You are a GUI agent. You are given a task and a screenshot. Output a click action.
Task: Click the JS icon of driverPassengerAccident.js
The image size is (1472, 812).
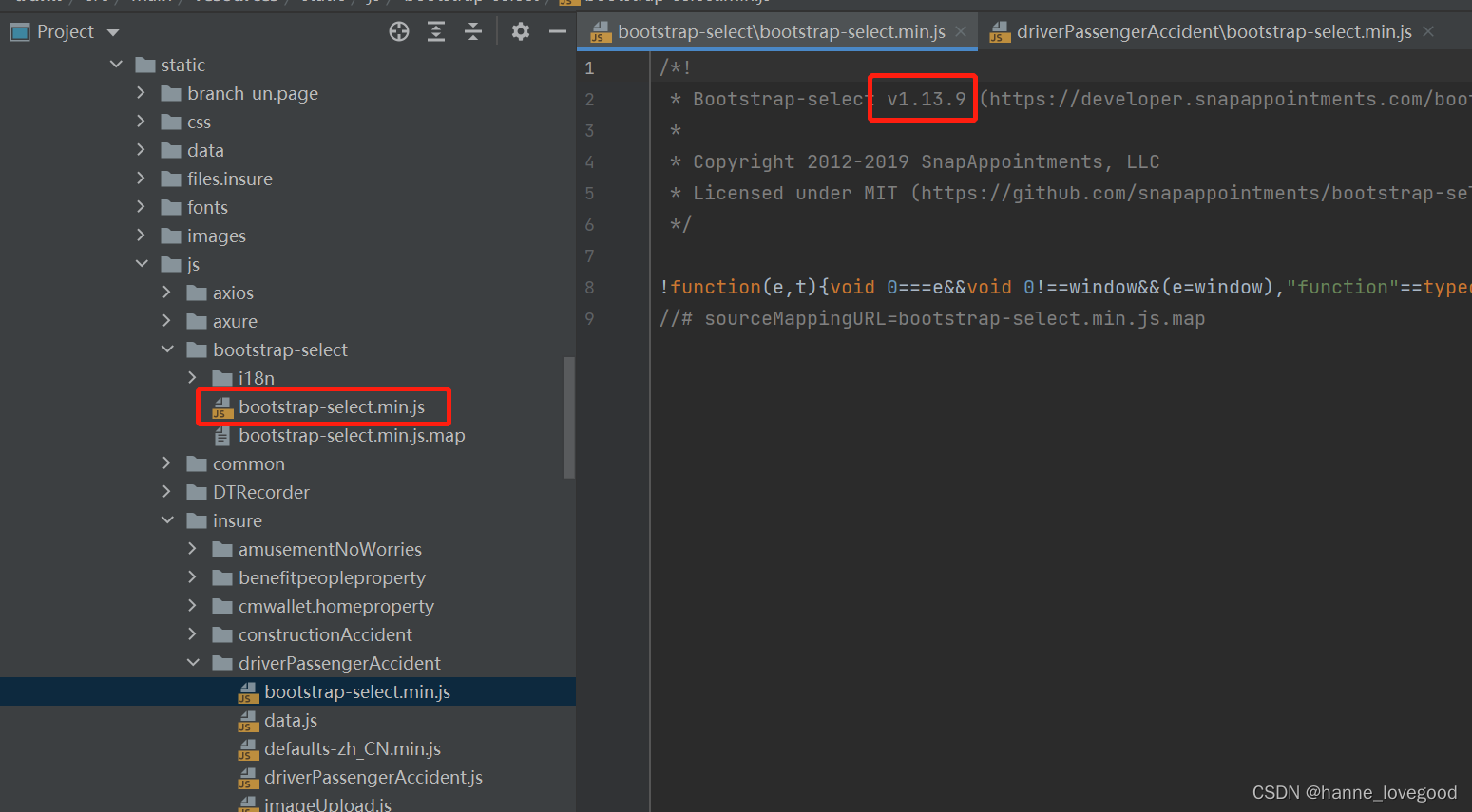(x=248, y=778)
